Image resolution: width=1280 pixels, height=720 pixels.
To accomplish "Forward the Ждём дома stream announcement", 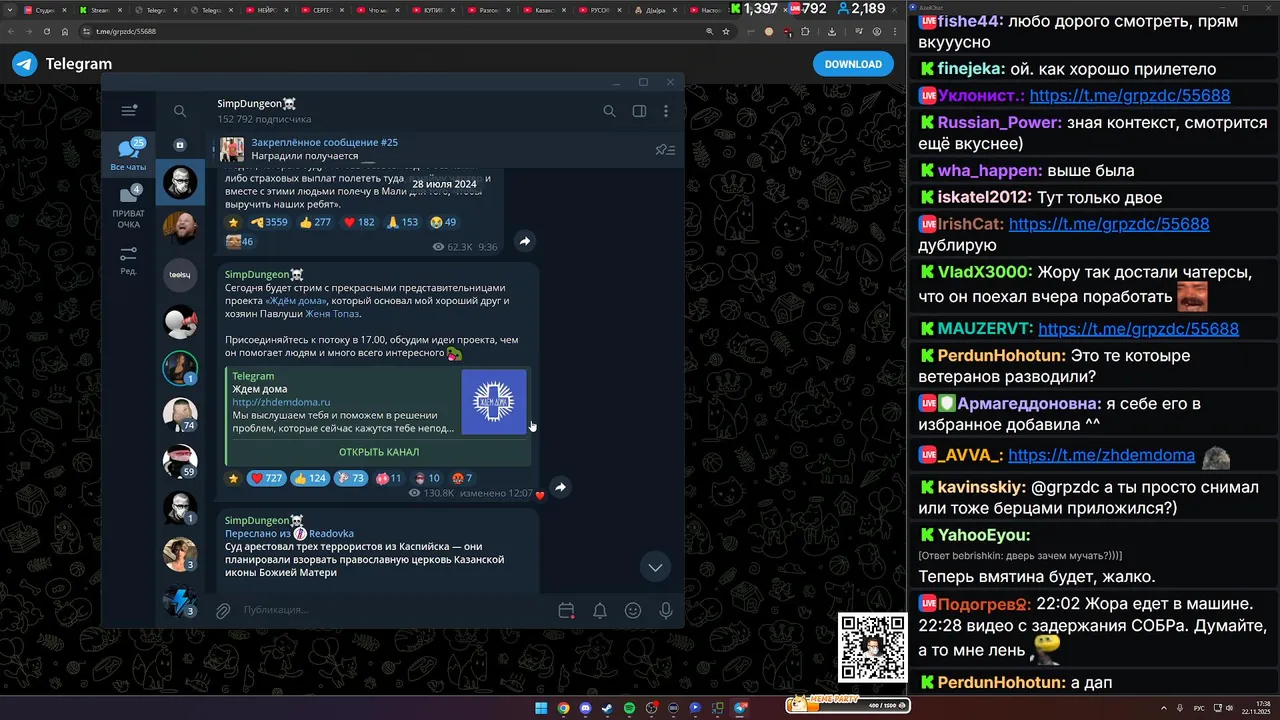I will [560, 487].
